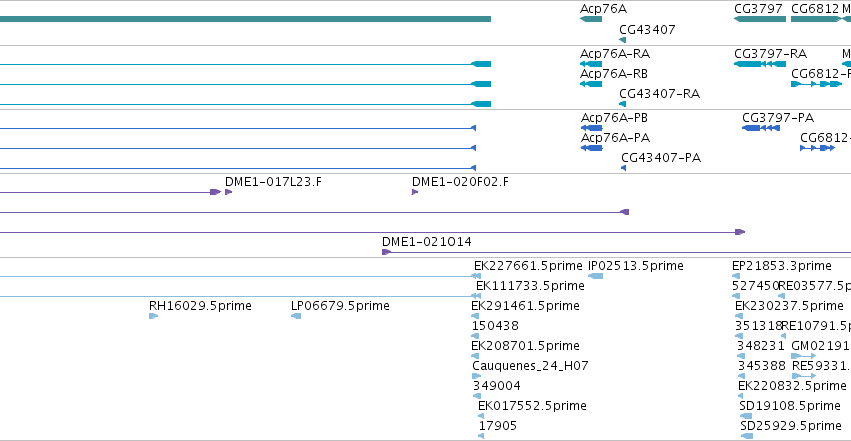This screenshot has height=441, width=851.
Task: Click the RH16029.5prime EST marker
Action: point(154,316)
